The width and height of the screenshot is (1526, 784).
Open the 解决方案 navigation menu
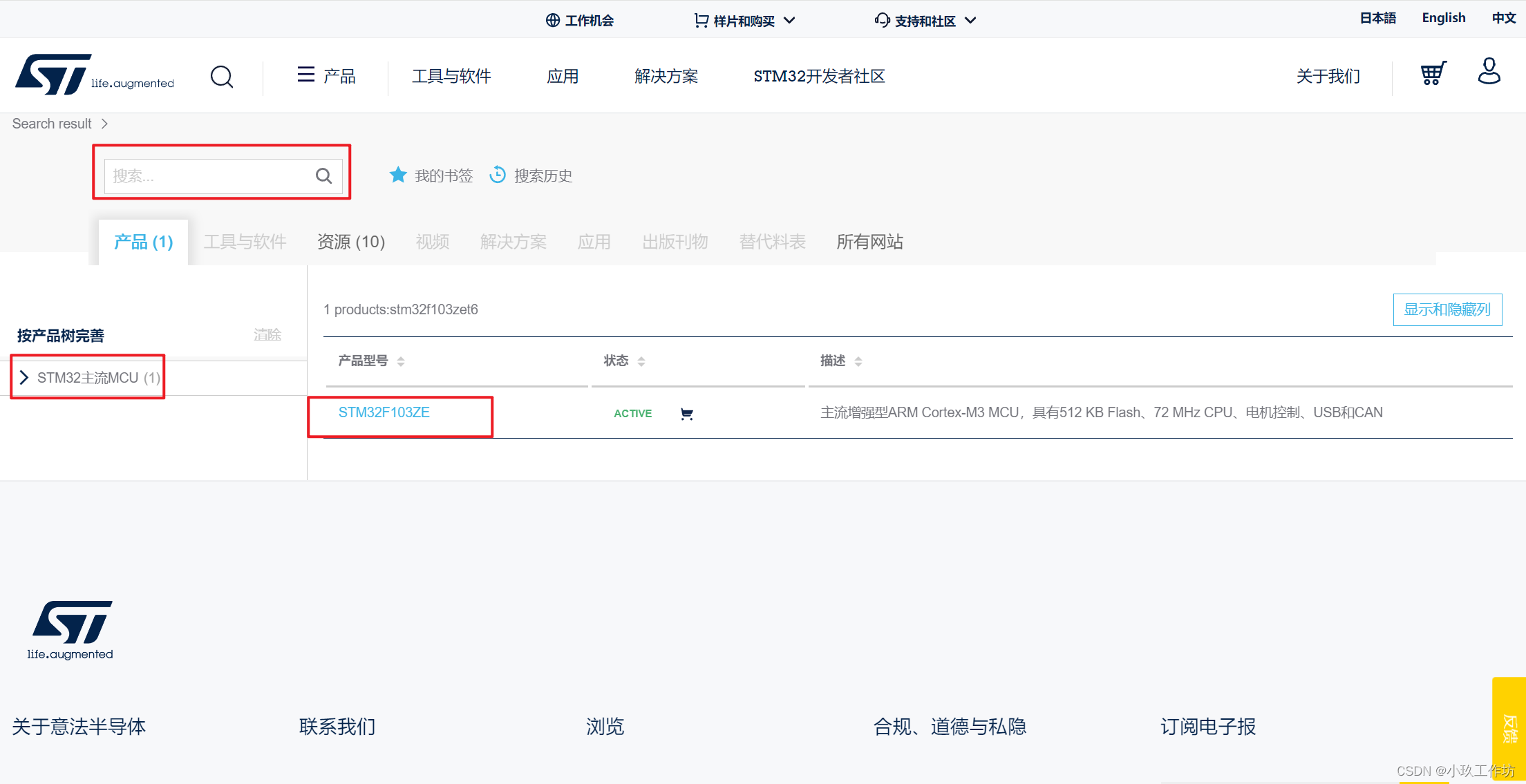click(x=666, y=76)
